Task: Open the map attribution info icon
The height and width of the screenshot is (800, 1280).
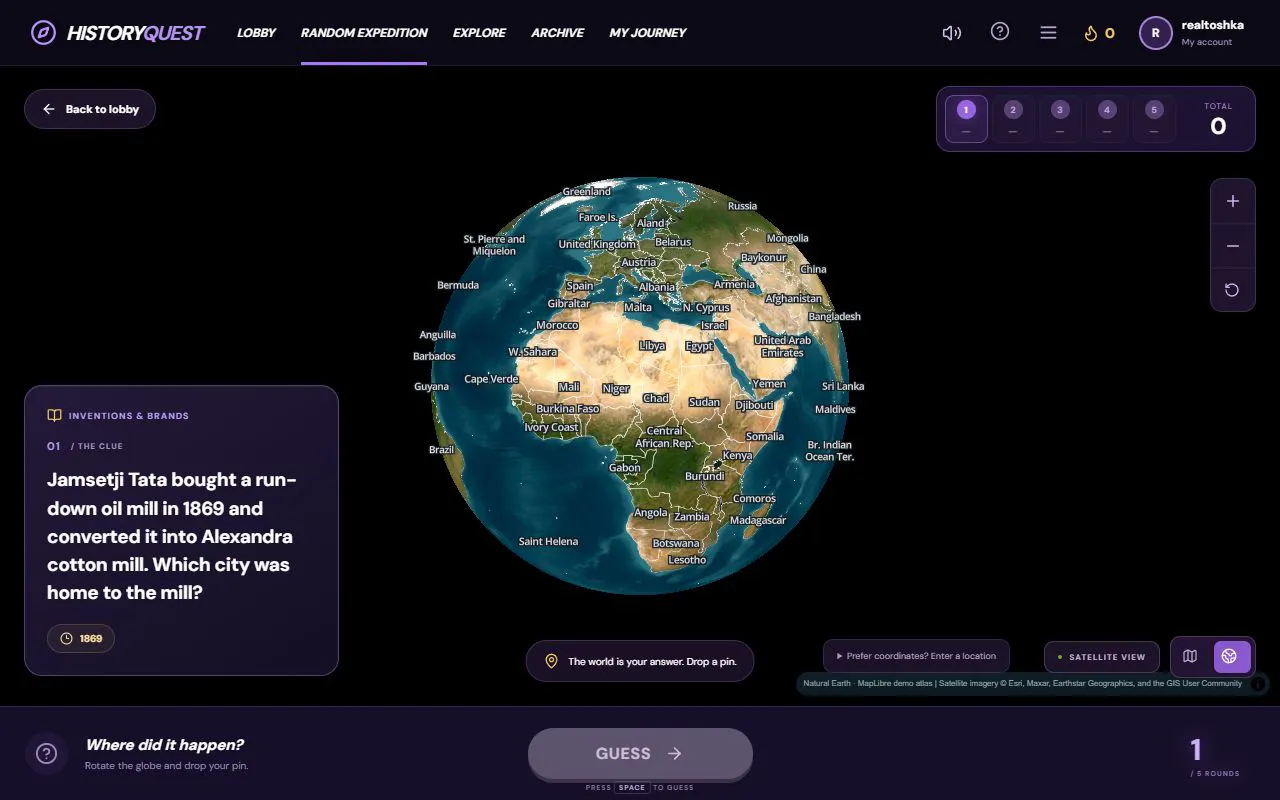Action: coord(1258,684)
